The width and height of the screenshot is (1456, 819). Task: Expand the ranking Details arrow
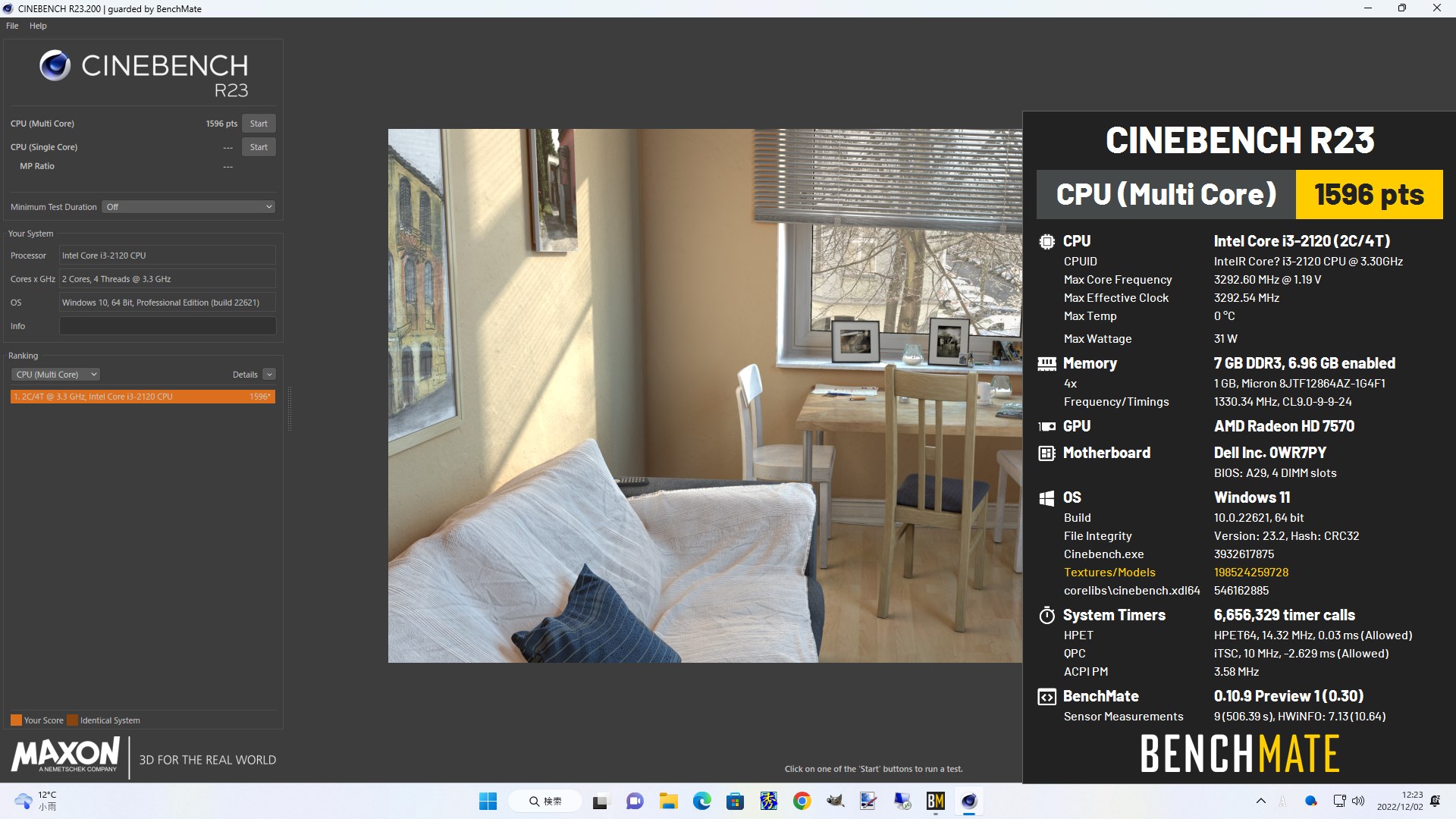(269, 375)
